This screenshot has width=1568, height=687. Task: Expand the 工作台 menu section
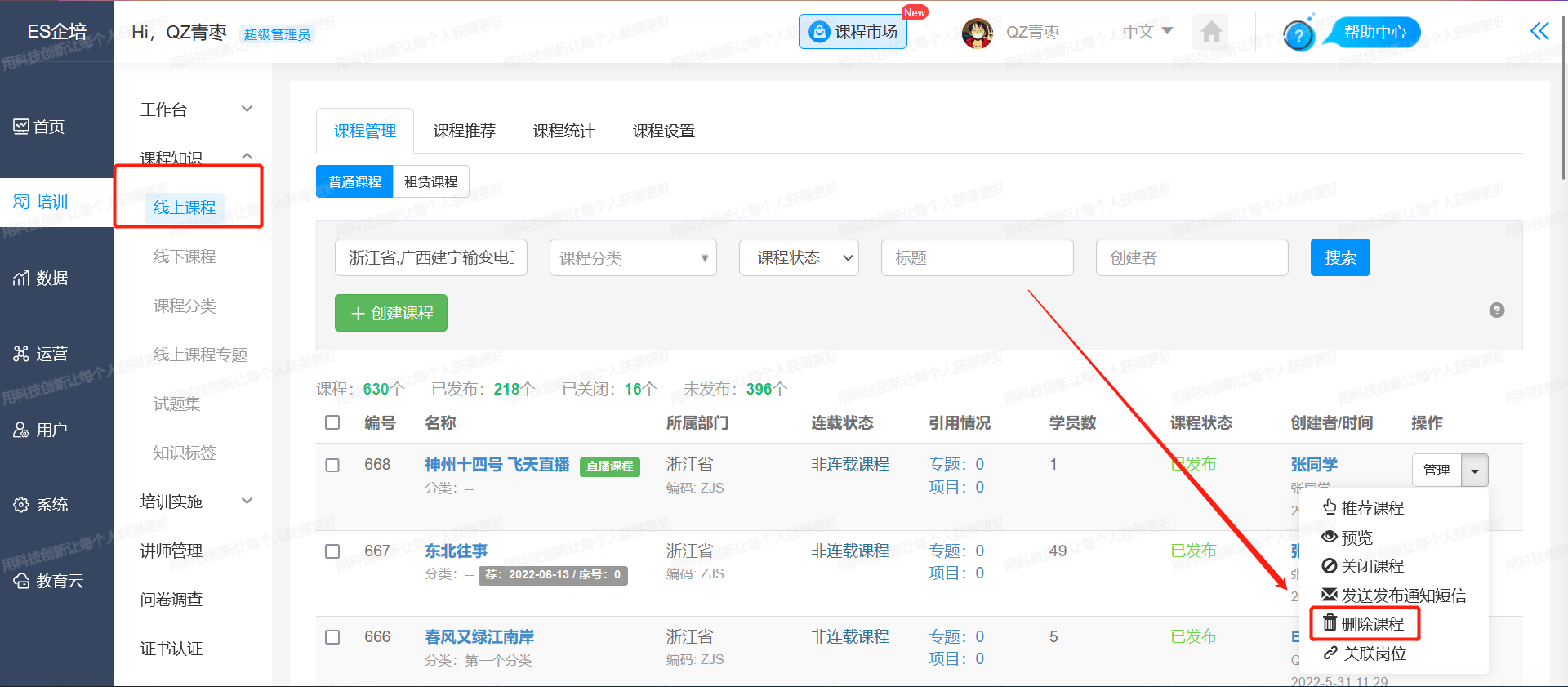click(x=196, y=109)
